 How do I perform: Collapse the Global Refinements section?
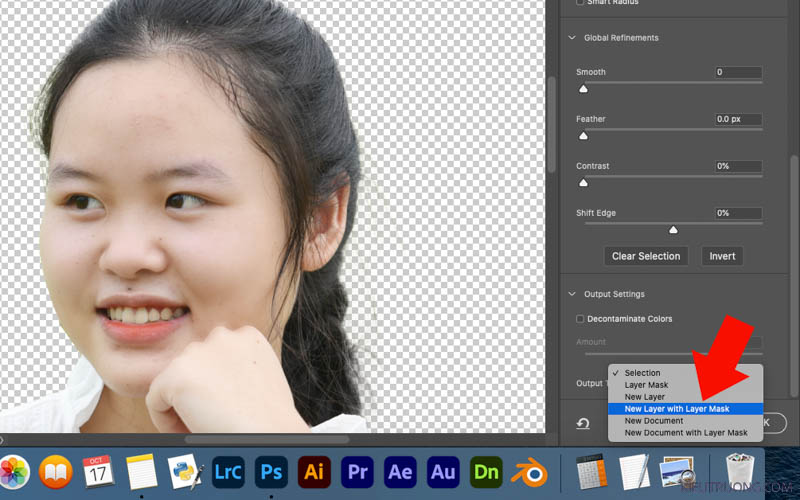[x=572, y=38]
